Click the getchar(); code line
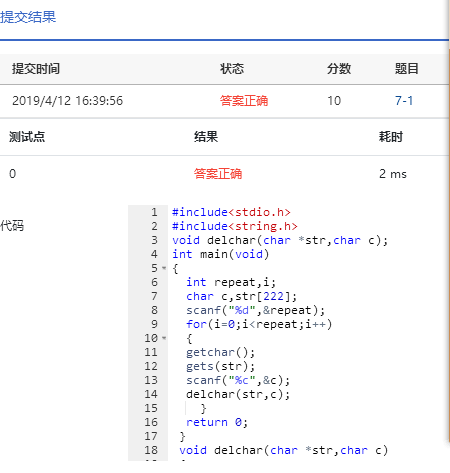 pos(220,352)
